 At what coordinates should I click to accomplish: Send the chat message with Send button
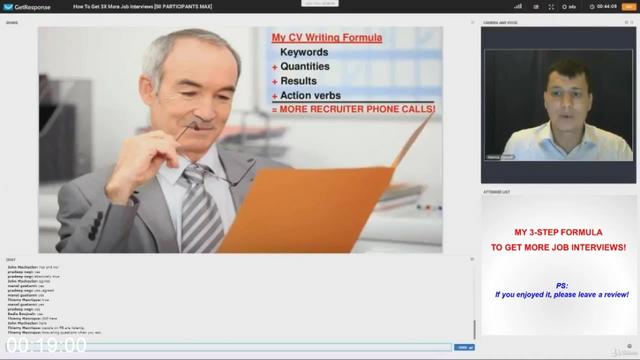coord(464,347)
